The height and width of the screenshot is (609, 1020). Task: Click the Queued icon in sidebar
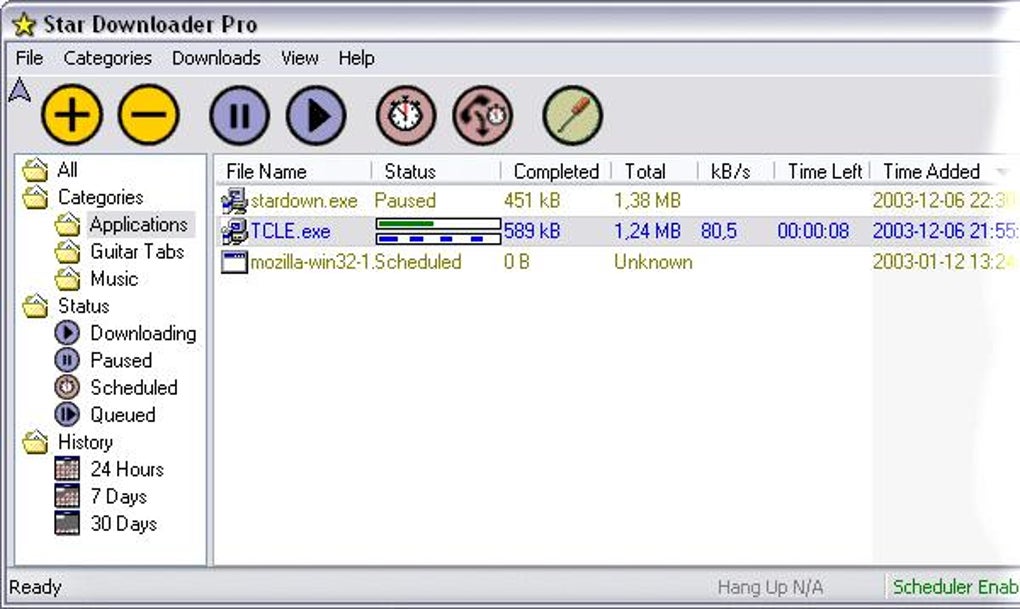[67, 414]
